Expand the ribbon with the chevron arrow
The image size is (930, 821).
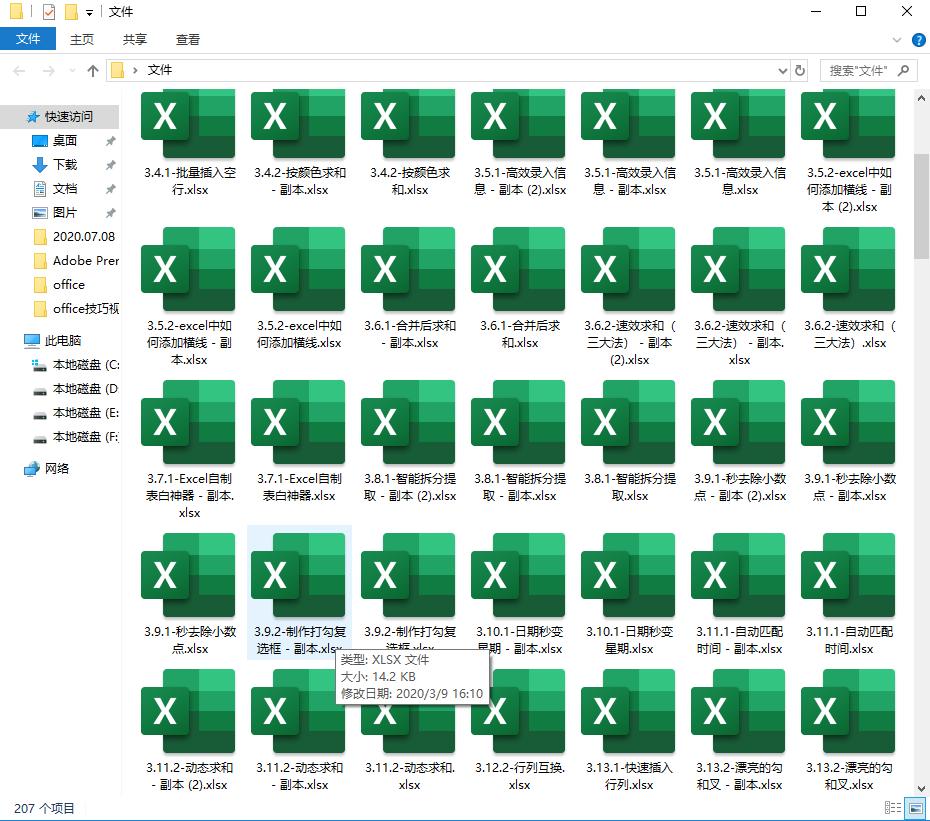pyautogui.click(x=897, y=40)
